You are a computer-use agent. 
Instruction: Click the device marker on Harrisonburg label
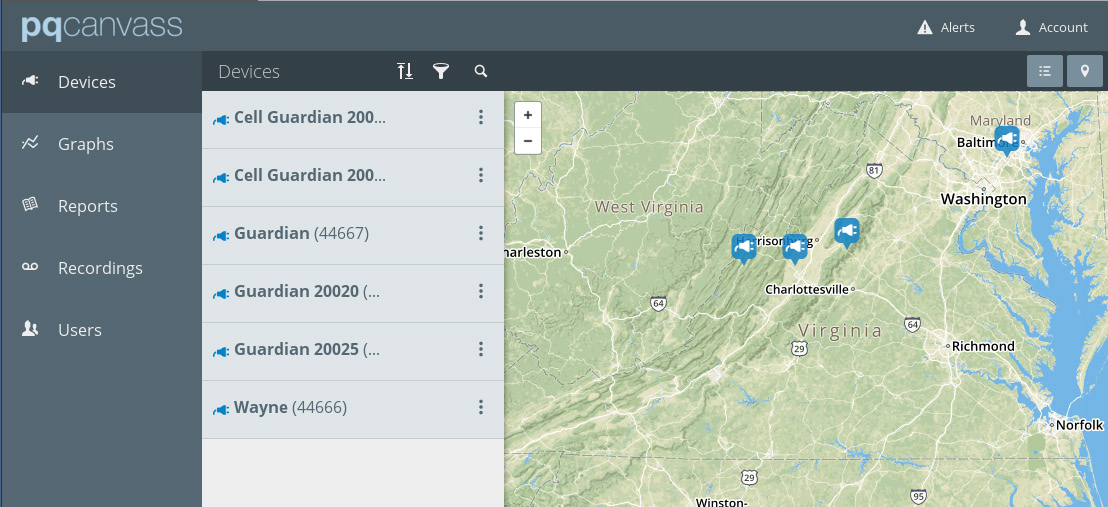pos(795,248)
